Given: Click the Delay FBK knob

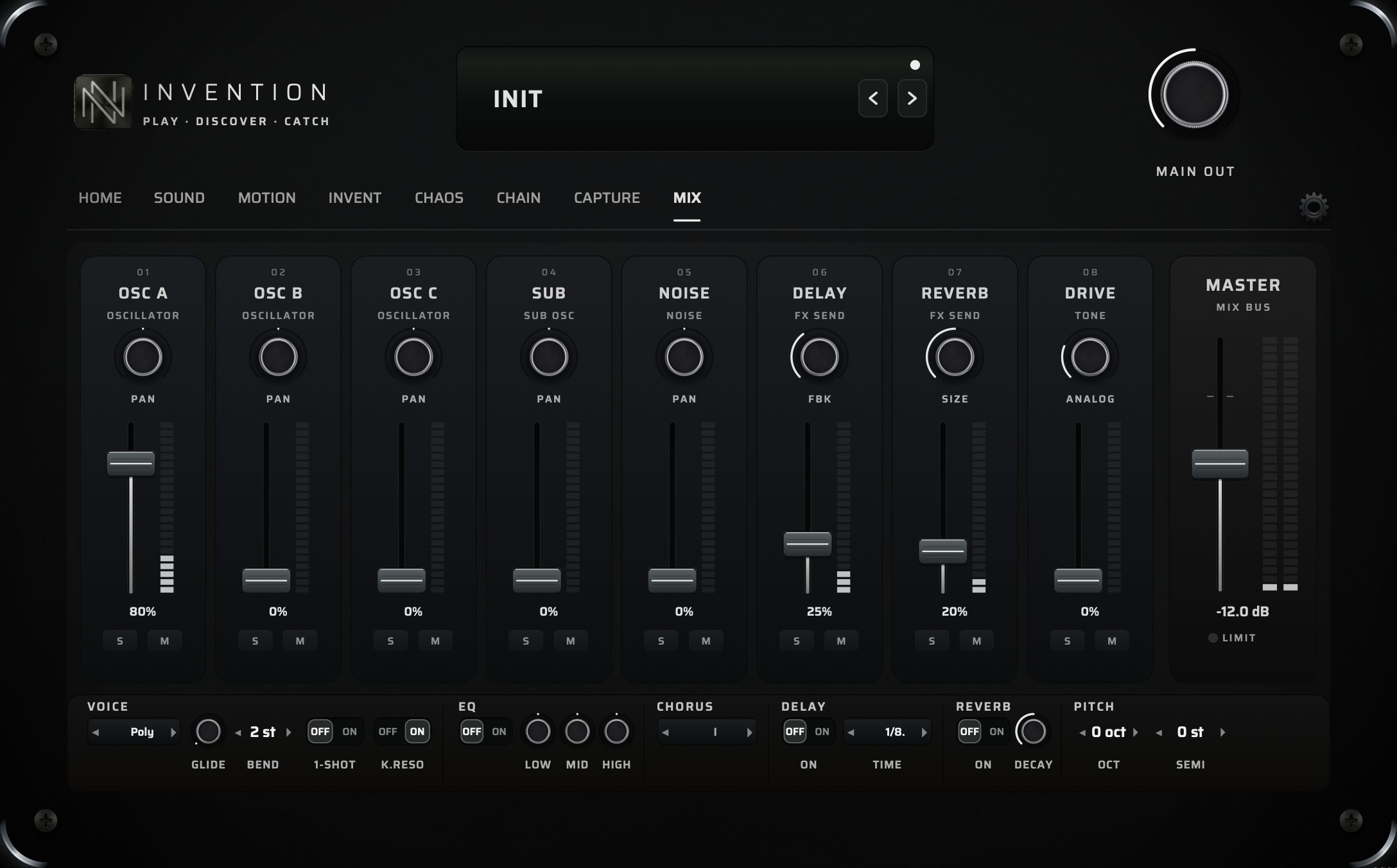Looking at the screenshot, I should [x=820, y=357].
